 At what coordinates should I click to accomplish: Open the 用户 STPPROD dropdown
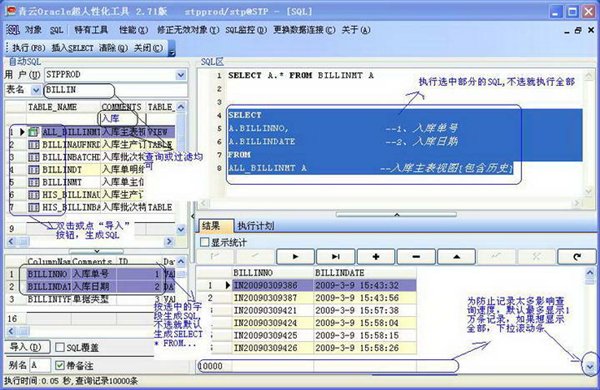click(181, 75)
